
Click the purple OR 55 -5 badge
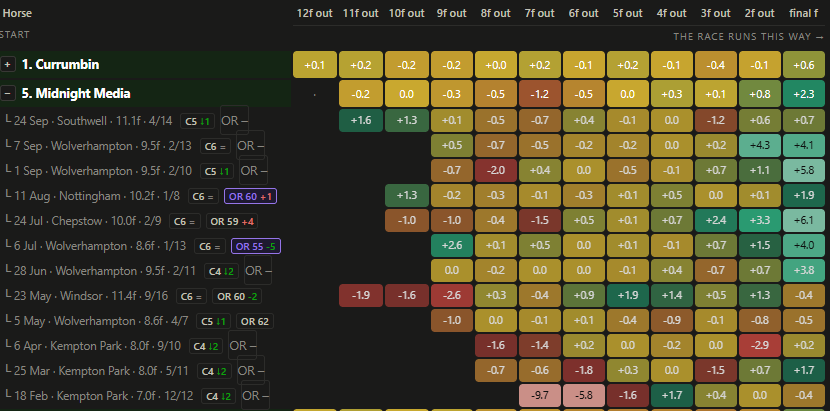[x=256, y=246]
